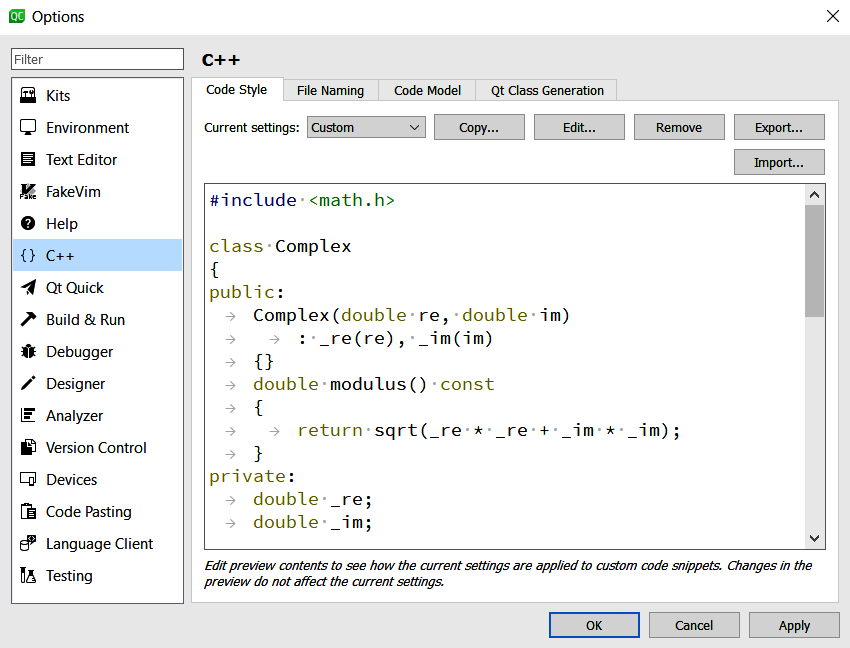The width and height of the screenshot is (850, 648).
Task: Select the Qt Quick category icon
Action: pyautogui.click(x=28, y=288)
